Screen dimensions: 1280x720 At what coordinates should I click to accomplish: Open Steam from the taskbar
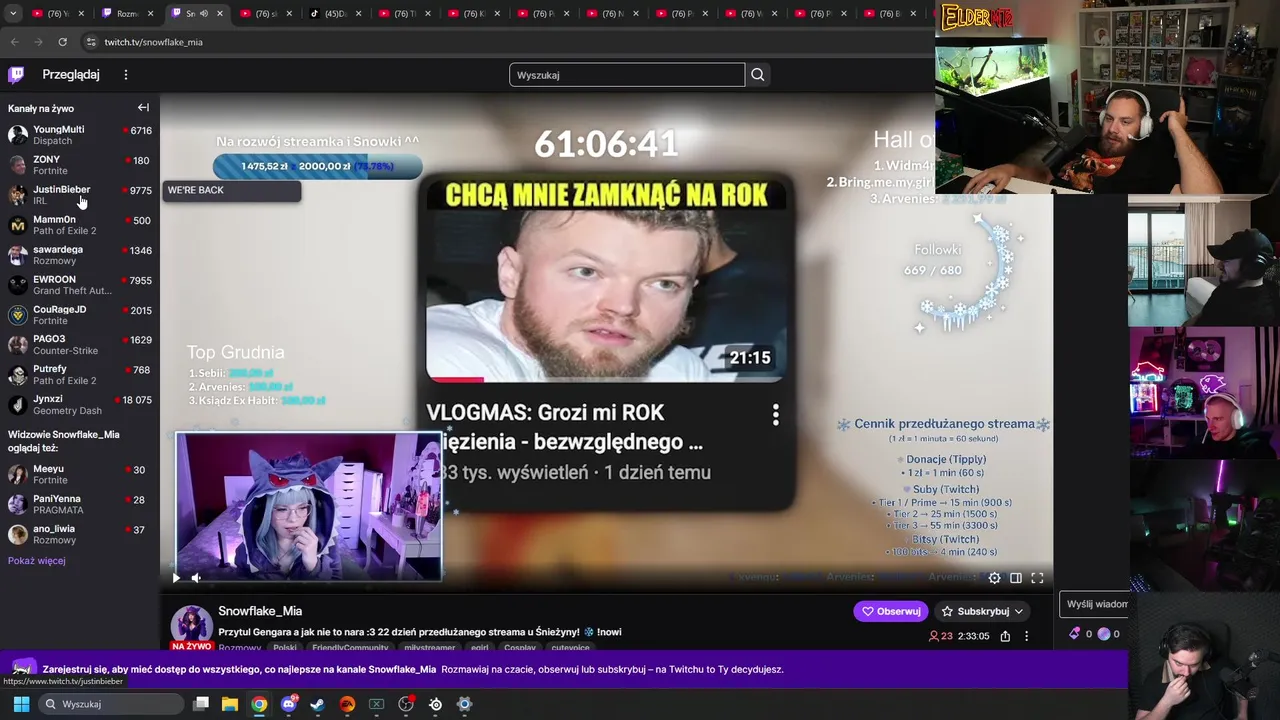(x=317, y=704)
